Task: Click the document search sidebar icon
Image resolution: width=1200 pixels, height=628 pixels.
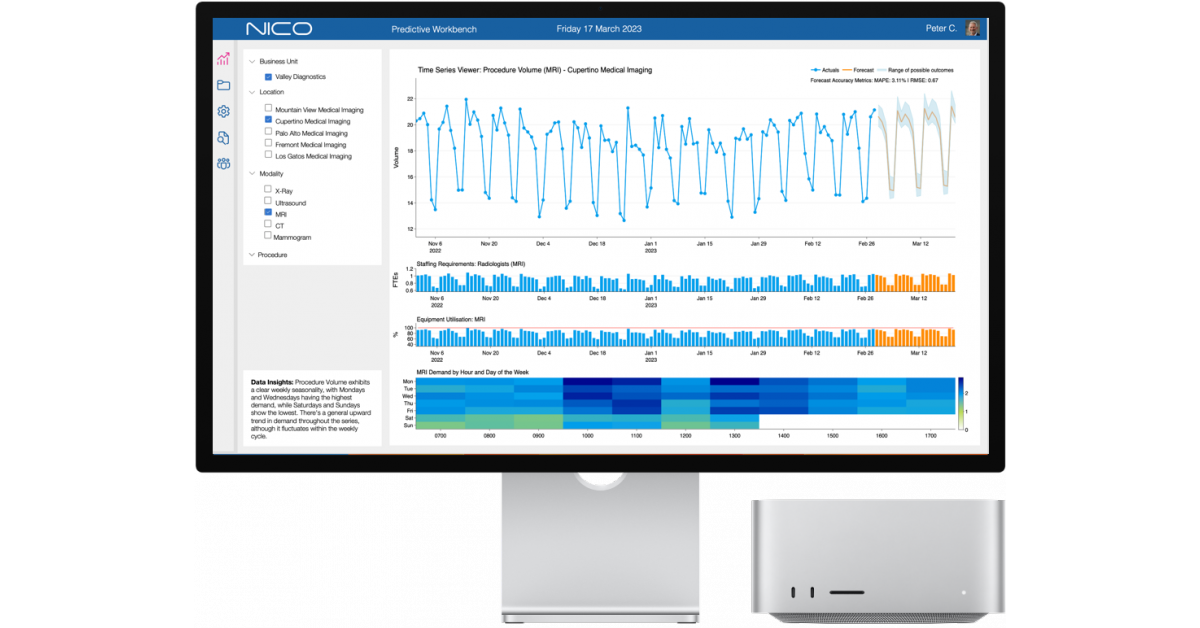Action: (223, 137)
